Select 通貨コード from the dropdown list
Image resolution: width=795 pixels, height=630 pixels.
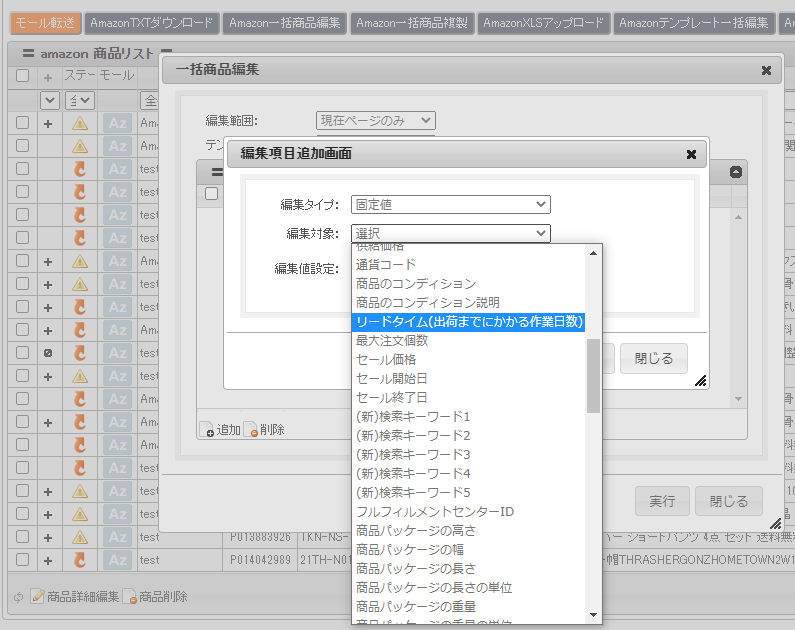(468, 265)
